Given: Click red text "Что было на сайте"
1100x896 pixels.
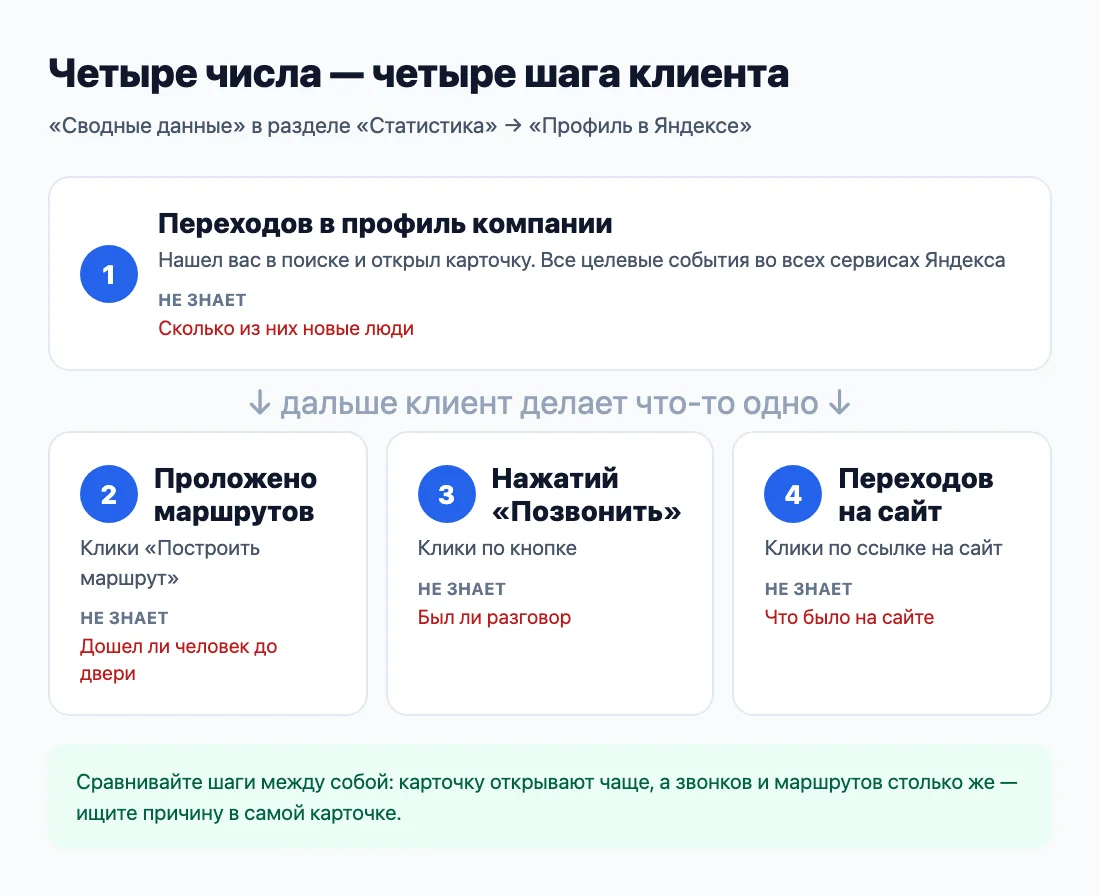Looking at the screenshot, I should 849,617.
